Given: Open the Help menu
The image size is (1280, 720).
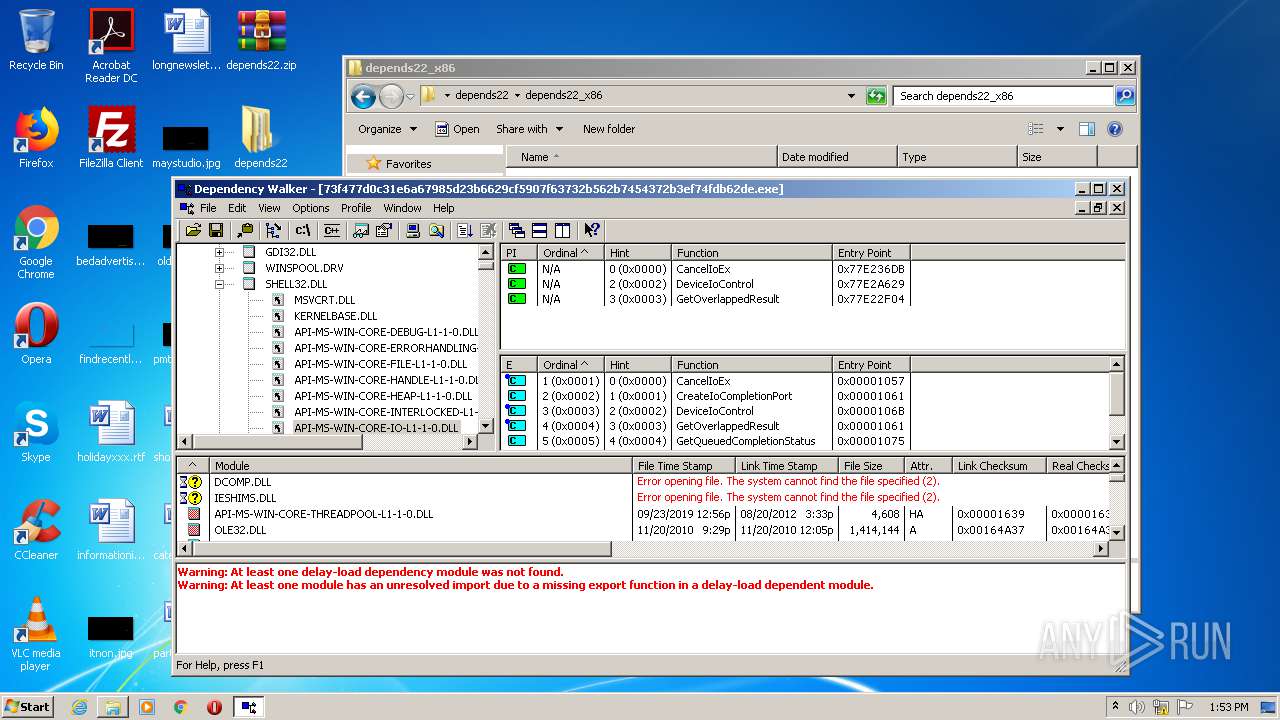Looking at the screenshot, I should [444, 208].
